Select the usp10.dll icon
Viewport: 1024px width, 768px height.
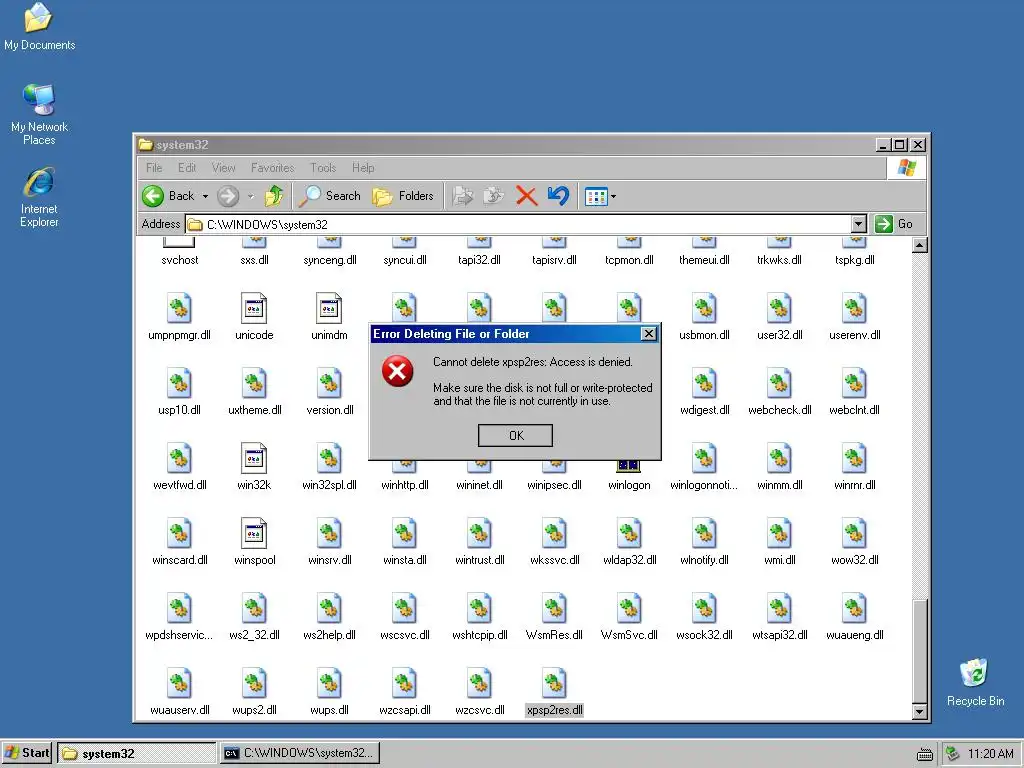point(179,383)
